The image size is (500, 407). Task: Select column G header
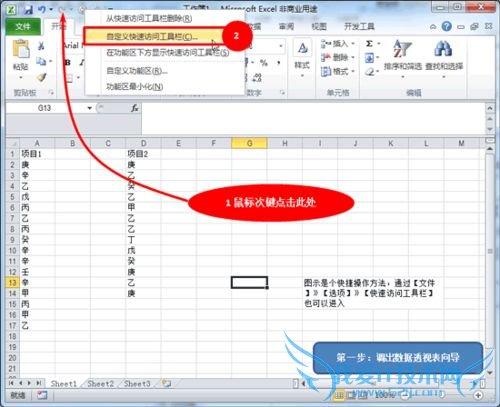[249, 143]
